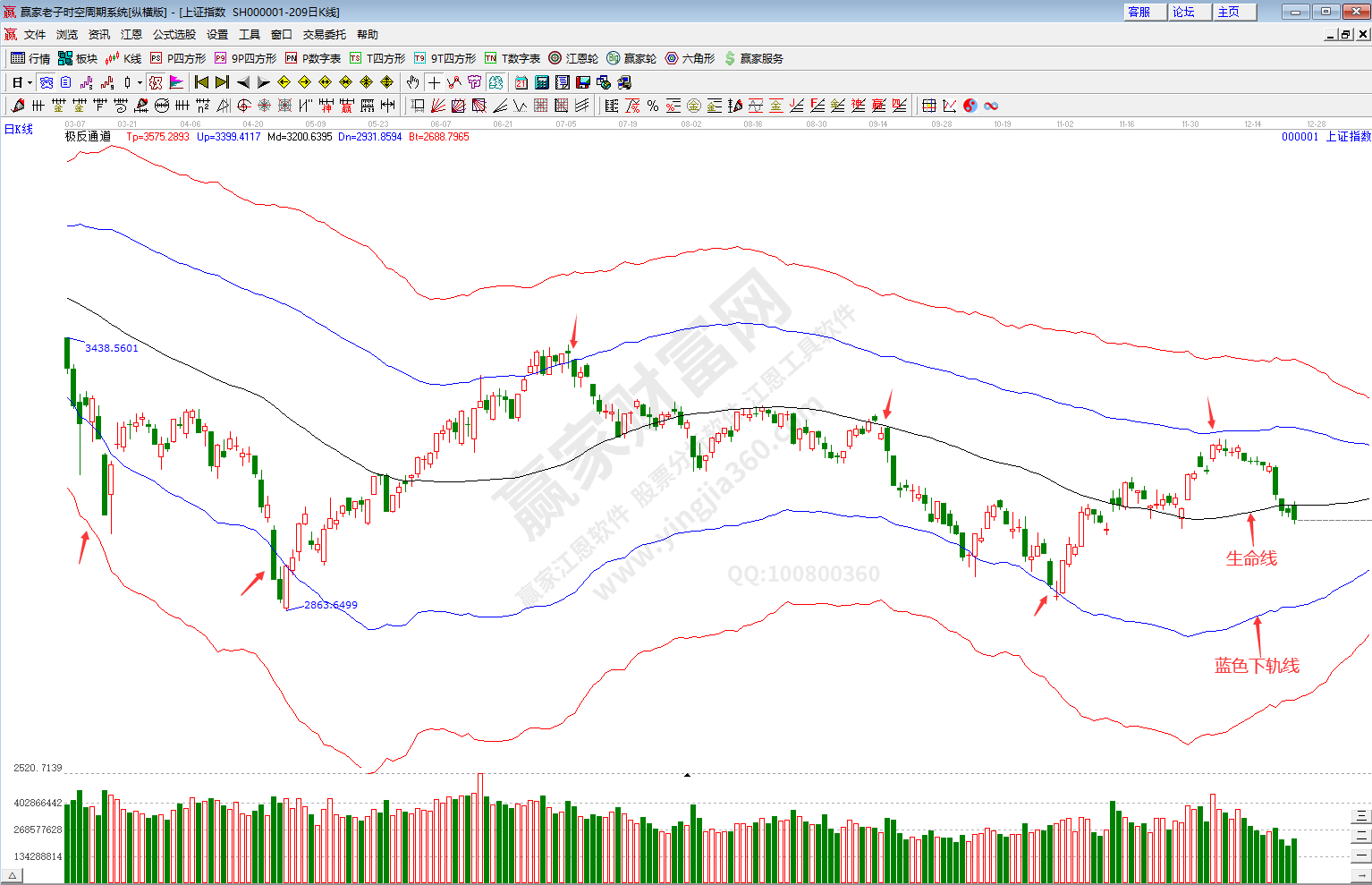Click the hand pan tool icon

(412, 82)
